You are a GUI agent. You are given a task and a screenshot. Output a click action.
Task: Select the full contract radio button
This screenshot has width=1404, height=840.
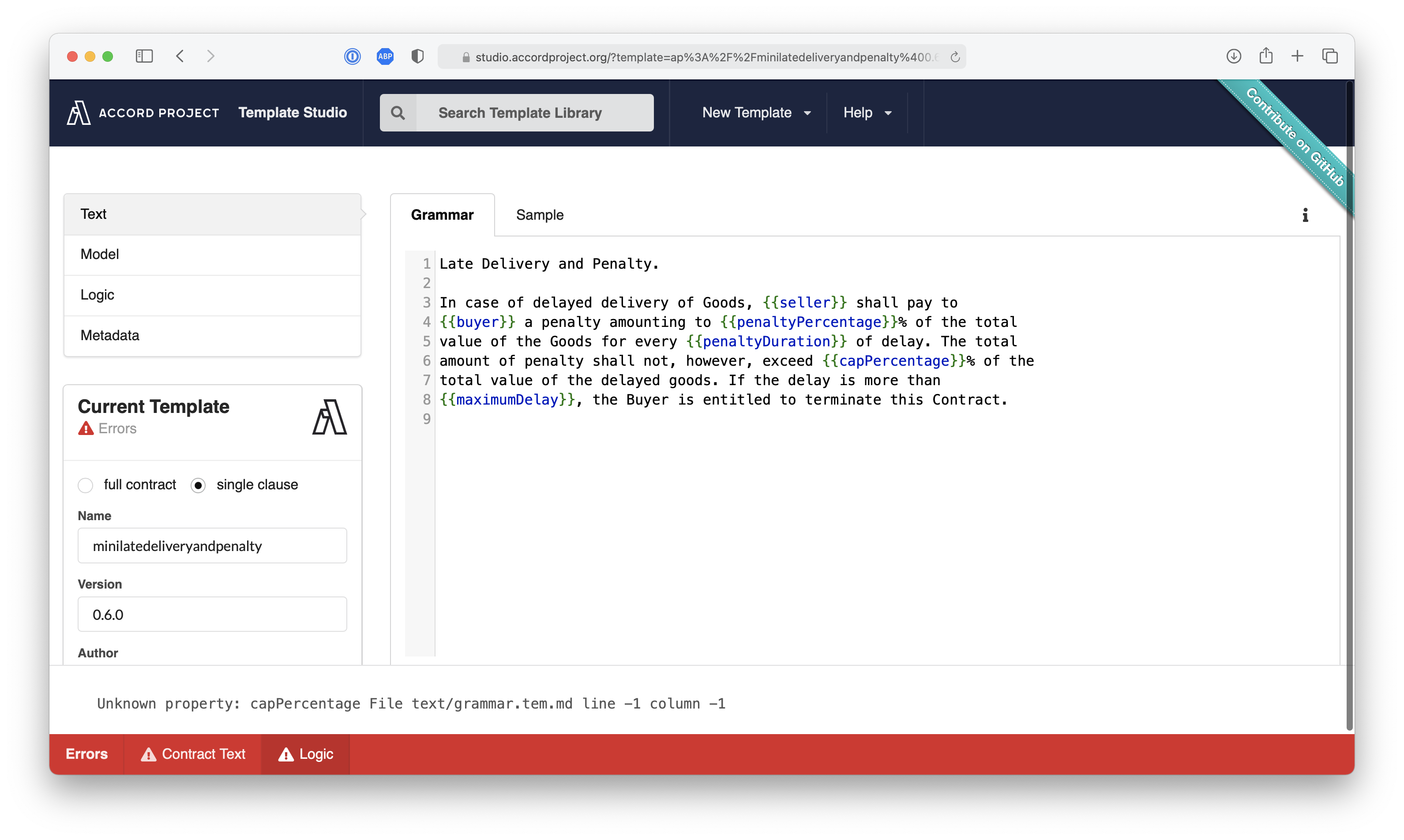pos(86,485)
